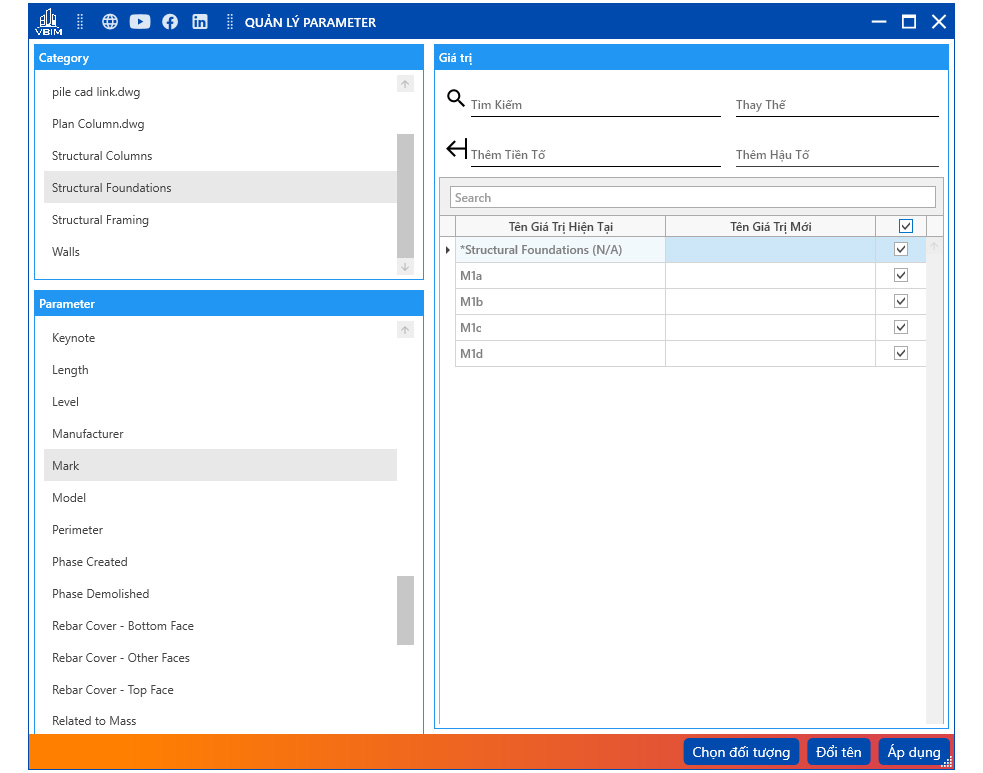Toggle checkbox for M1d row
Viewport: 983px width, 773px height.
(901, 354)
